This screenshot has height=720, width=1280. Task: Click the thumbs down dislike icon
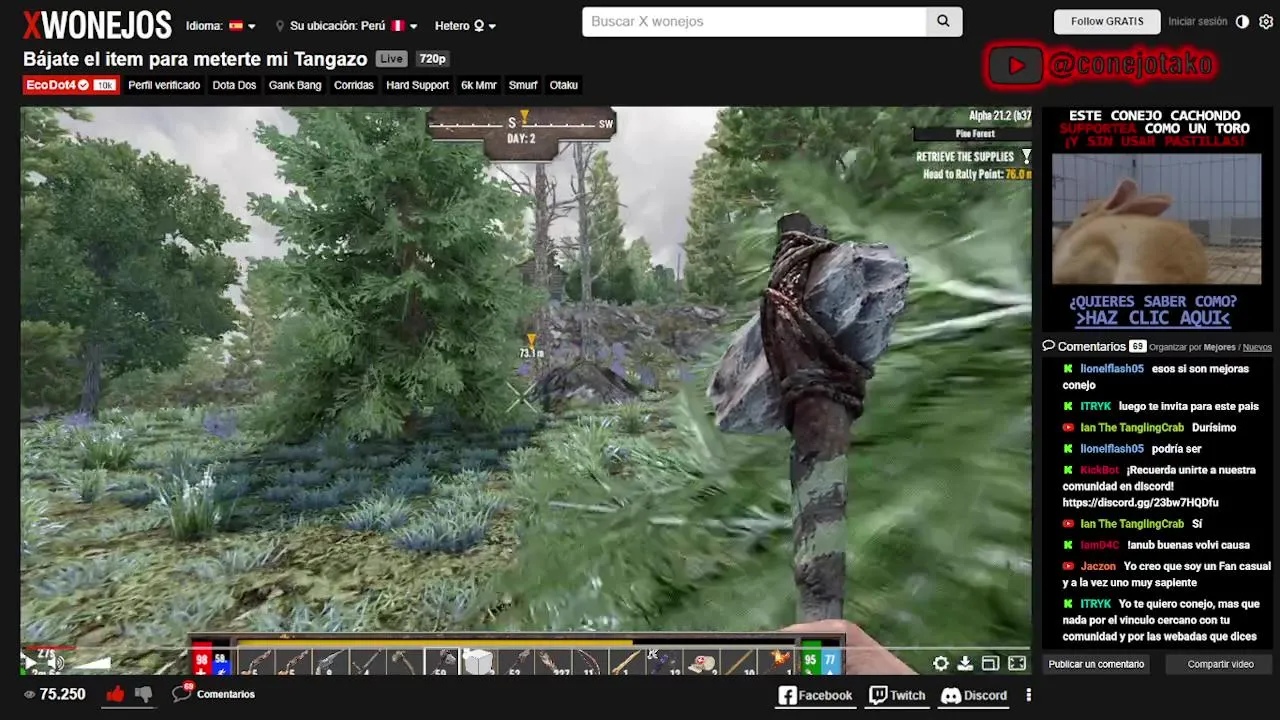point(144,694)
